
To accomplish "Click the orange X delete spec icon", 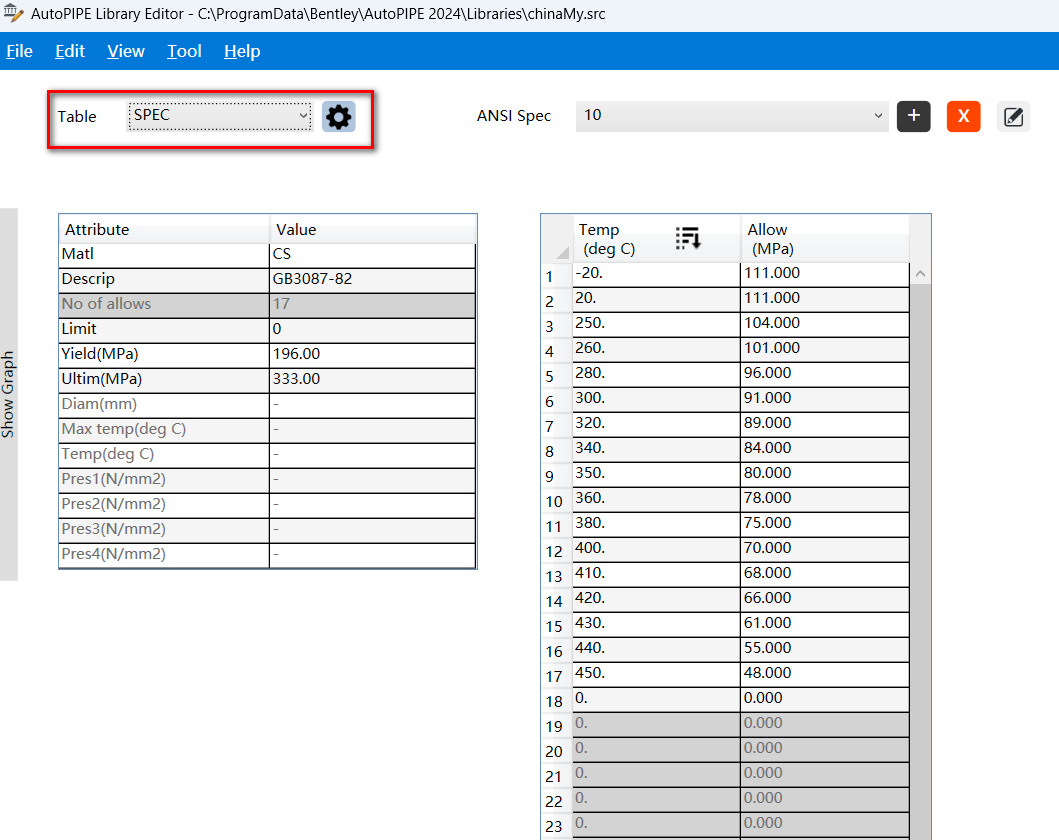I will [x=963, y=116].
